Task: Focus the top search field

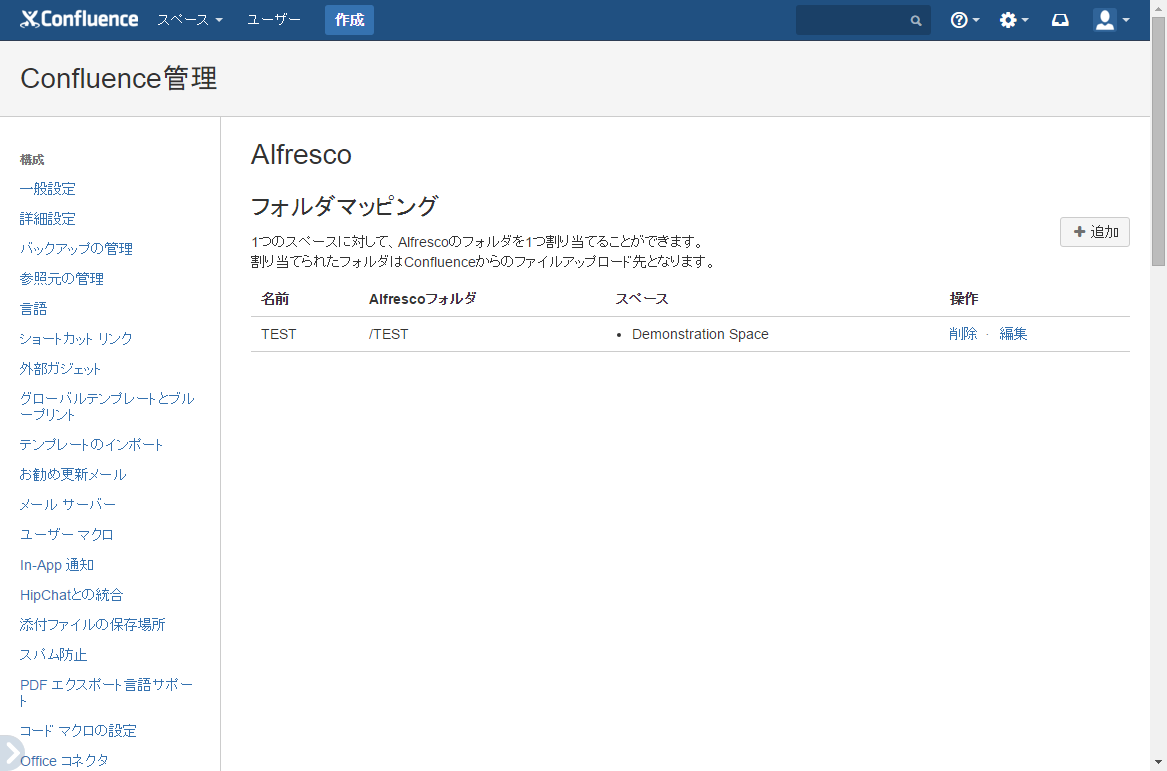Action: tap(863, 20)
